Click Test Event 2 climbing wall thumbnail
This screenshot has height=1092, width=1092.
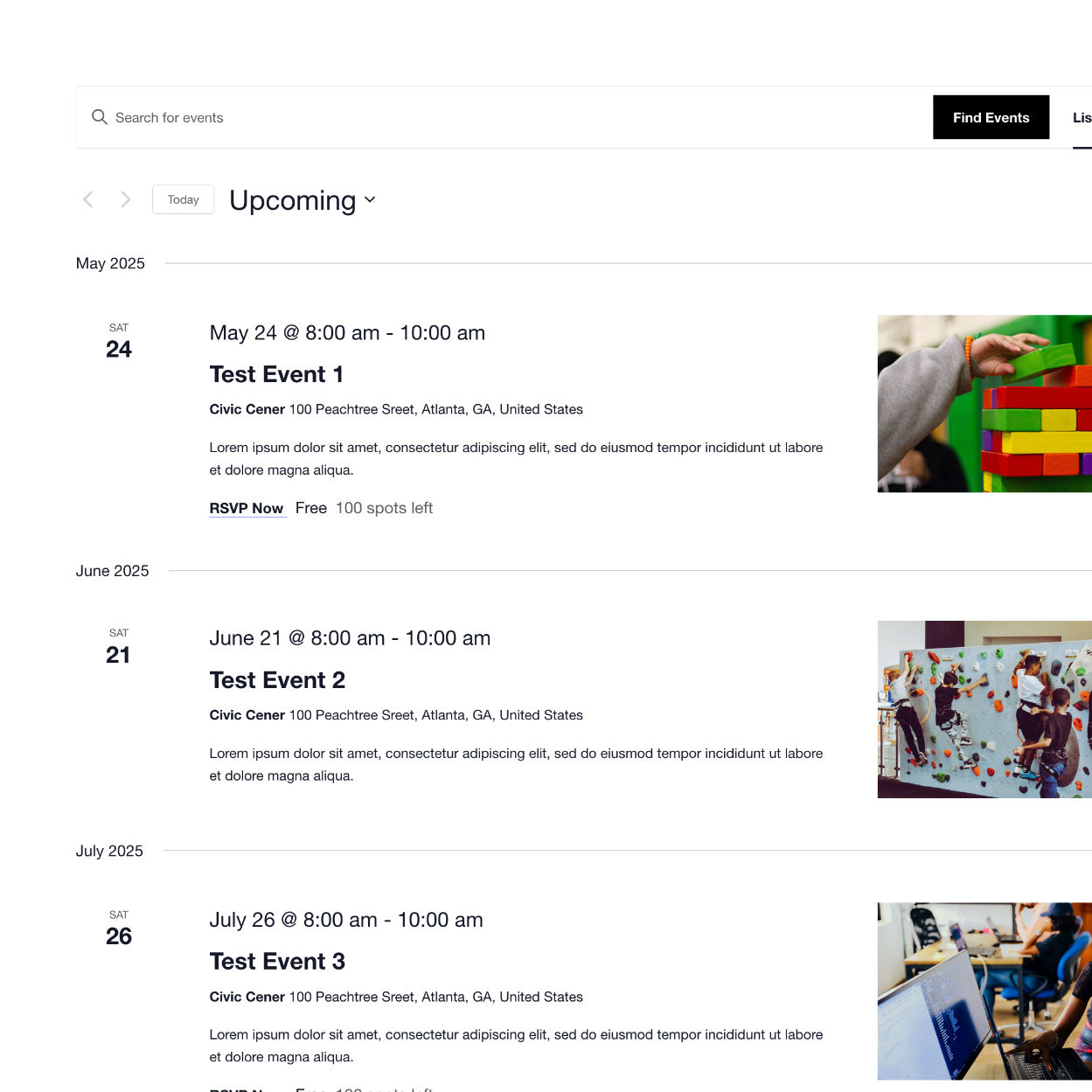[x=984, y=709]
